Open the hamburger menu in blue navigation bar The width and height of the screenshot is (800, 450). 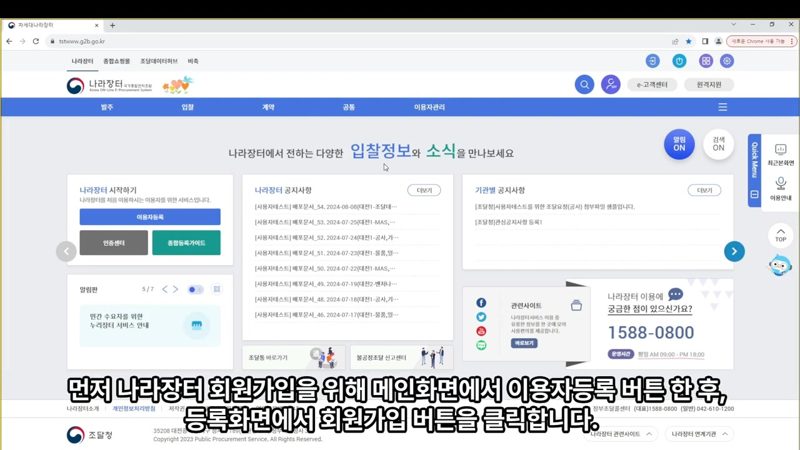point(722,107)
